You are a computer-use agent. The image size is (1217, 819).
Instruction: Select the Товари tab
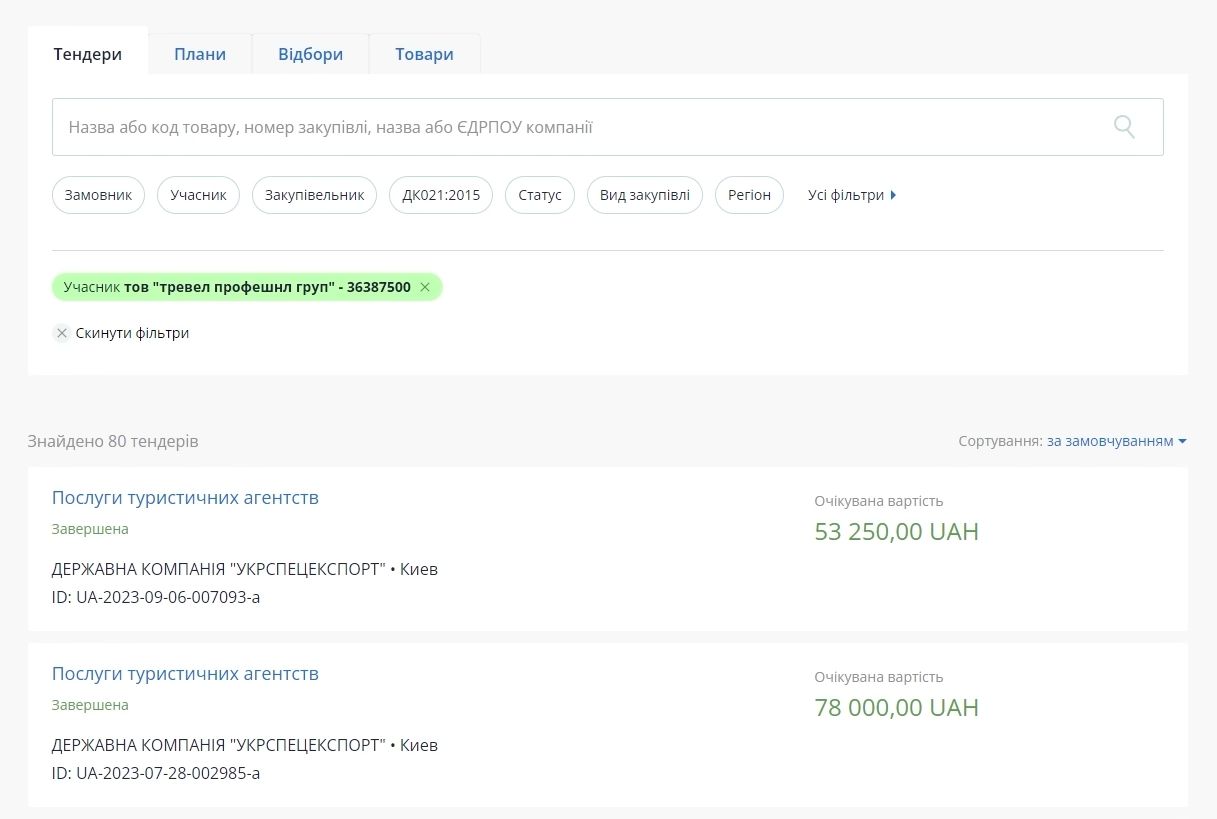coord(424,54)
